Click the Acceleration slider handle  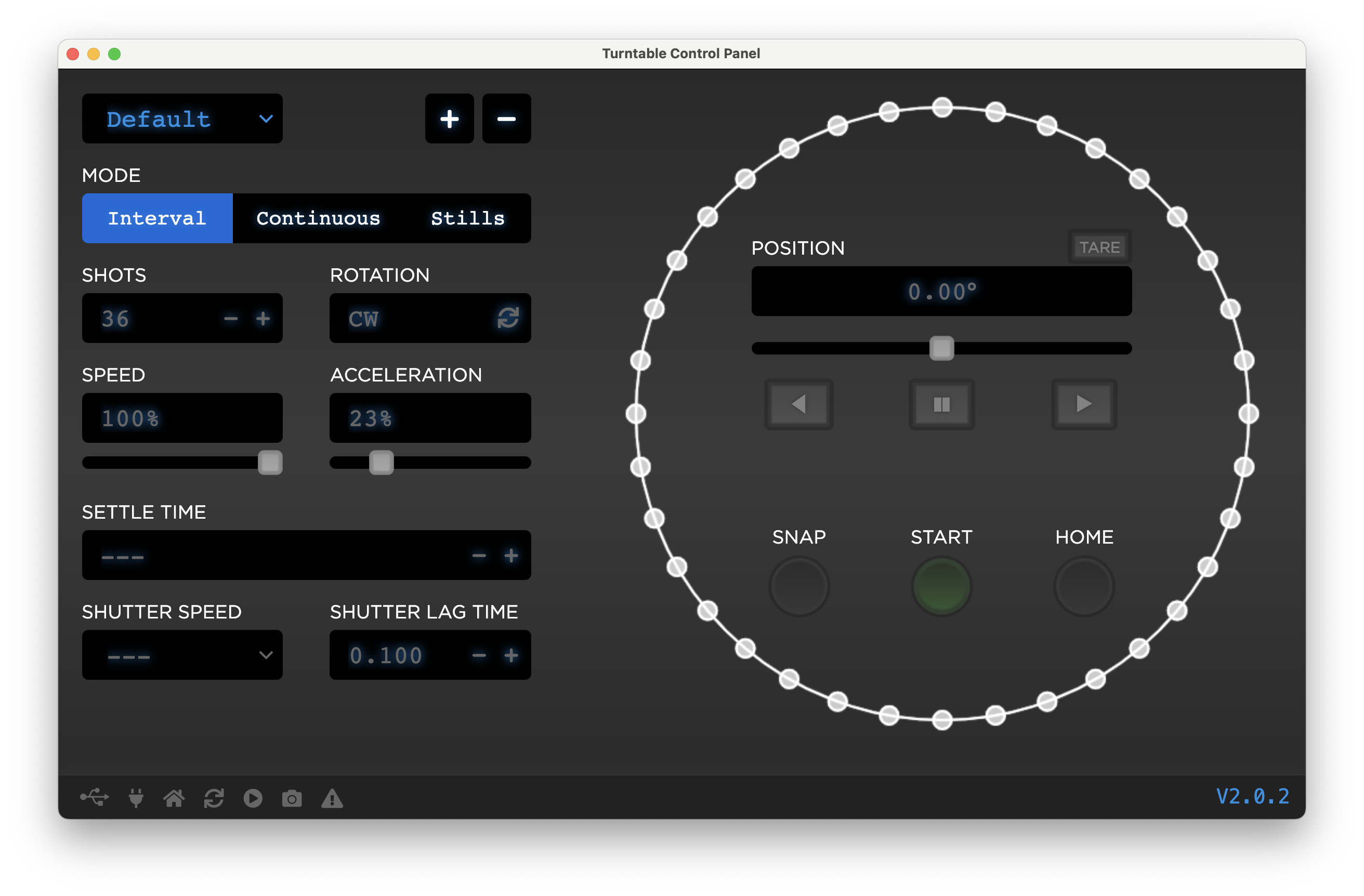point(381,463)
